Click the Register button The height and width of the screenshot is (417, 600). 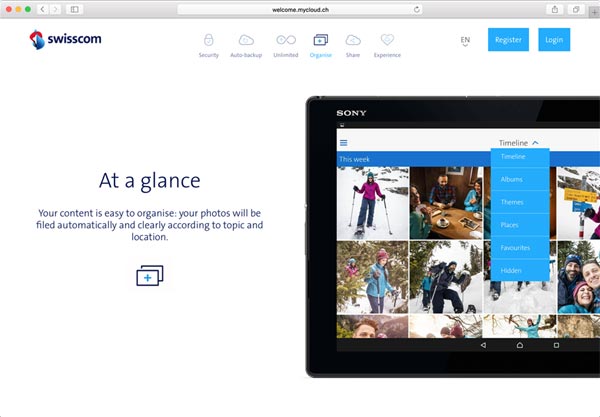click(508, 40)
